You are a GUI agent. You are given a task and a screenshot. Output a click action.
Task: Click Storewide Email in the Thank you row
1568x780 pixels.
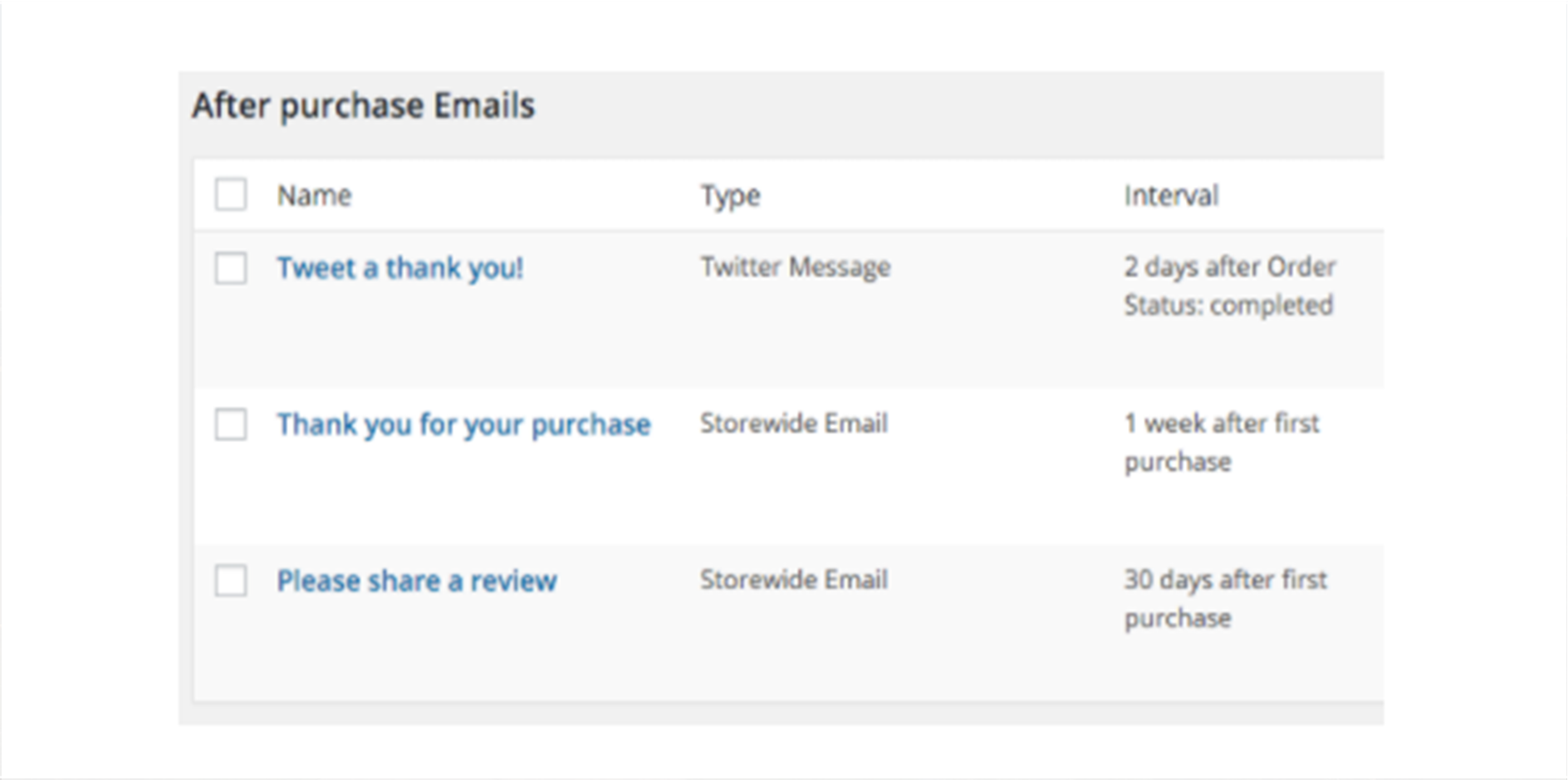(793, 424)
